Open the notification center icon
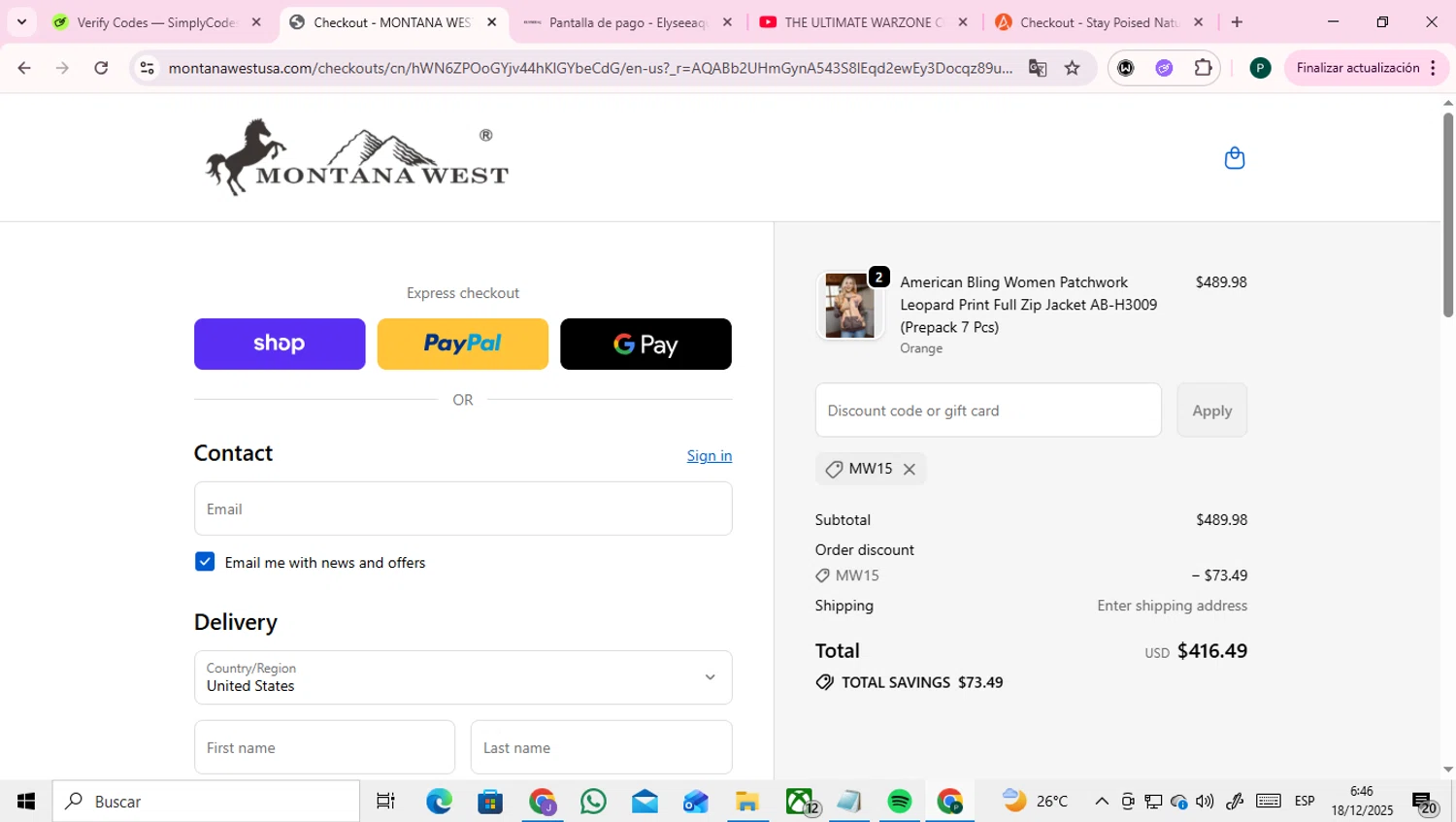This screenshot has height=822, width=1456. click(1424, 803)
